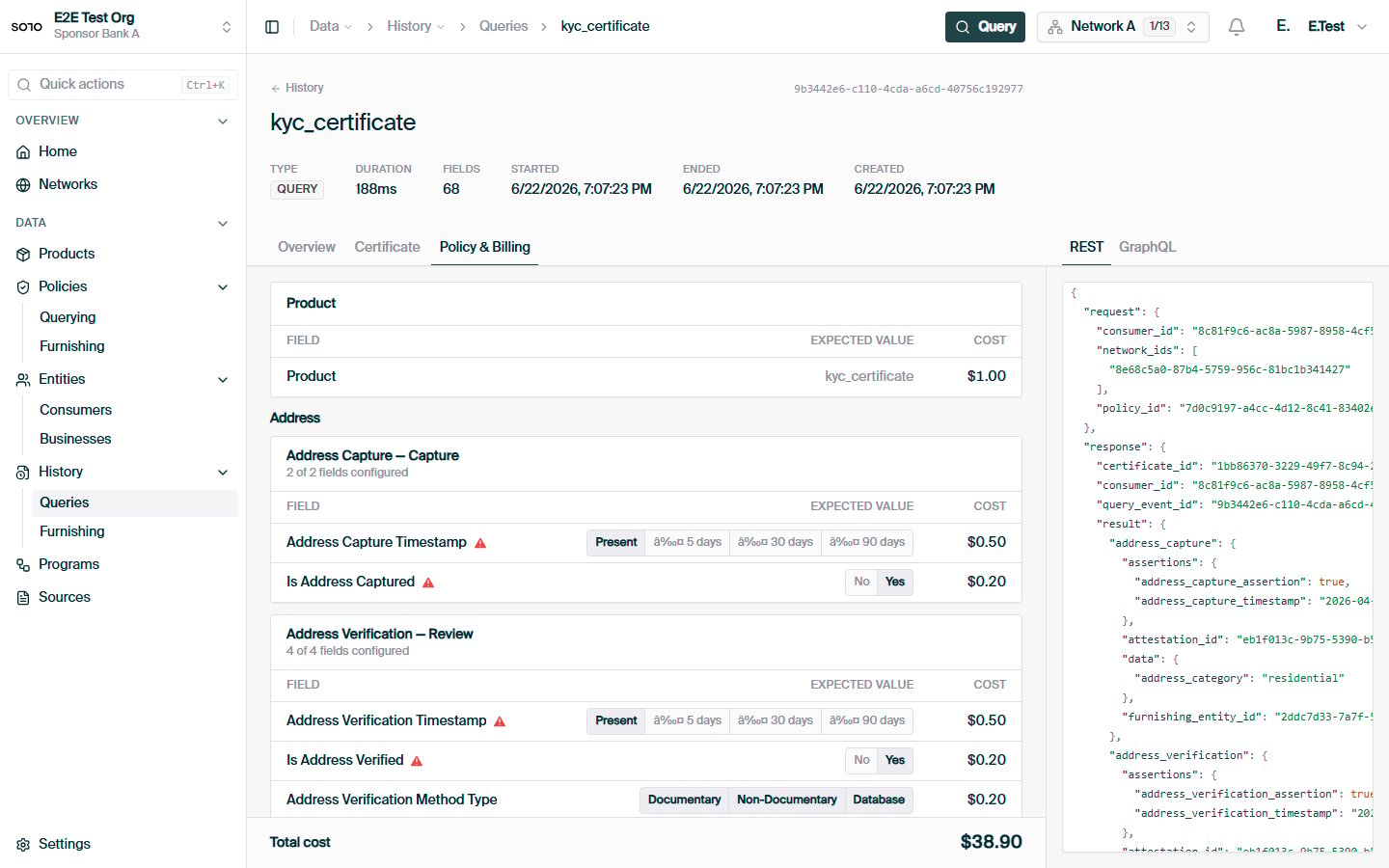This screenshot has width=1389, height=868.
Task: Click warning icon beside Address Capture Timestamp
Action: (480, 543)
